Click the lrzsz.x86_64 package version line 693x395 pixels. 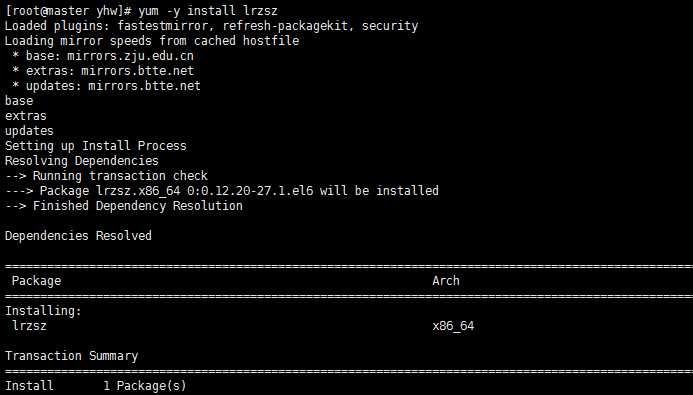tap(221, 191)
